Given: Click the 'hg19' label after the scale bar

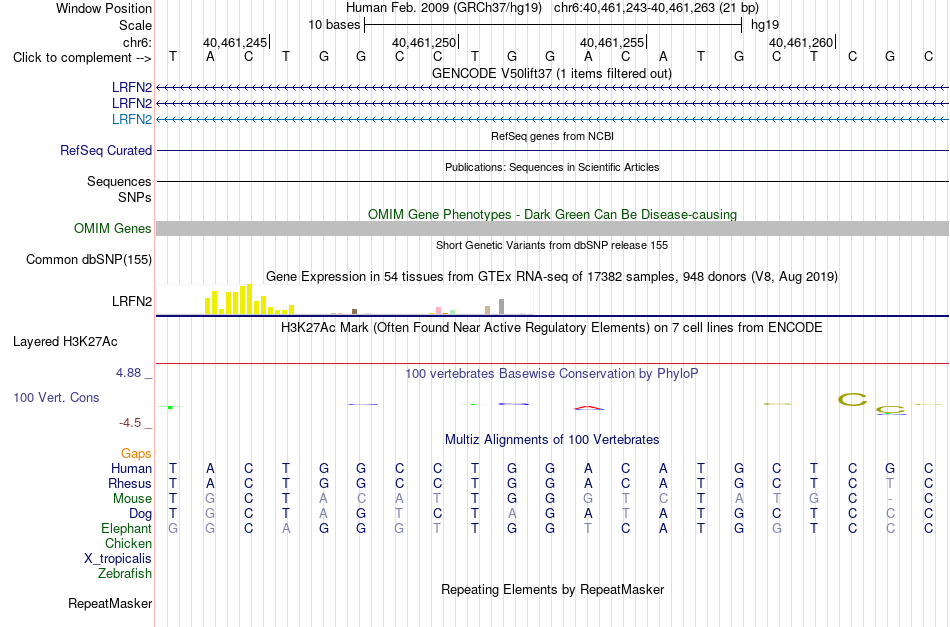Looking at the screenshot, I should click(765, 25).
